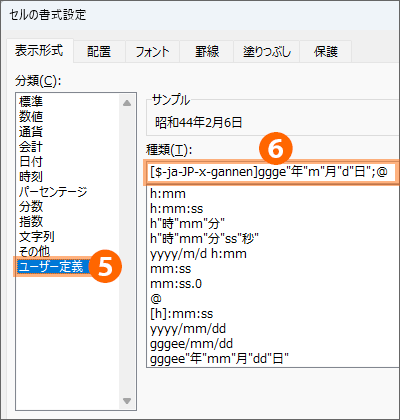Choose the 文字列 category

[37, 237]
